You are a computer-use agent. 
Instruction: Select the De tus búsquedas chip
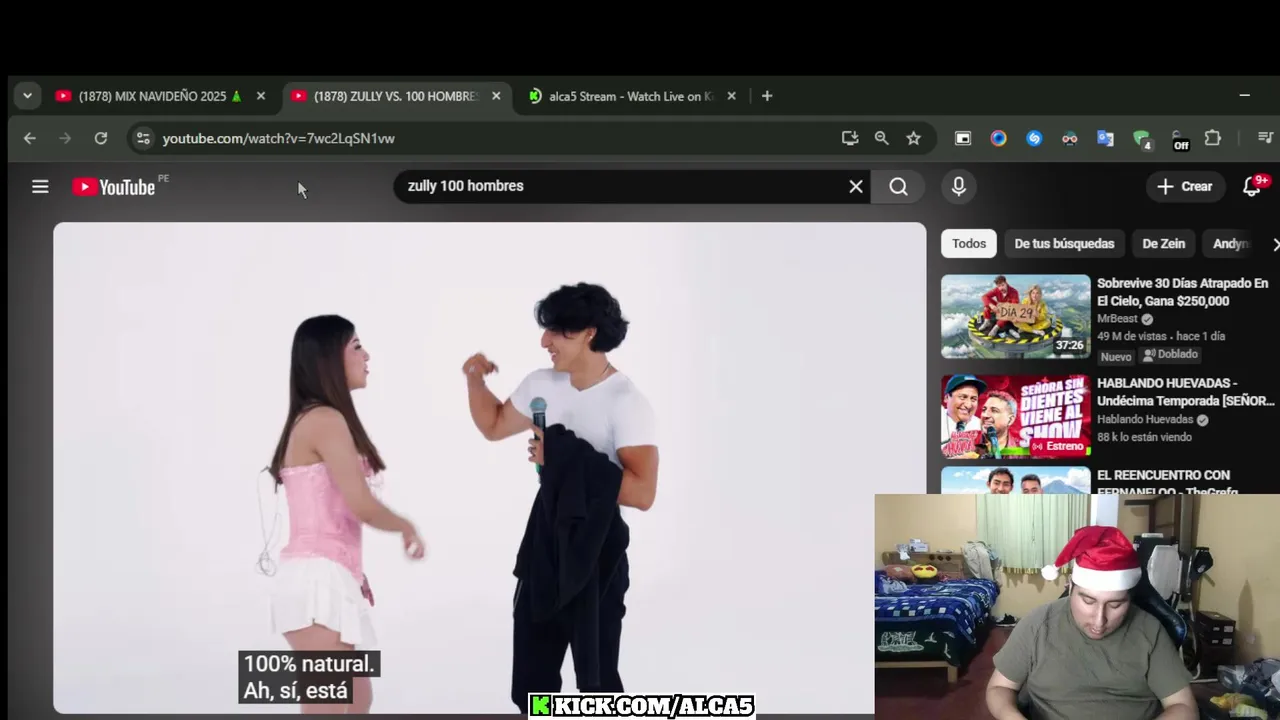coord(1064,244)
